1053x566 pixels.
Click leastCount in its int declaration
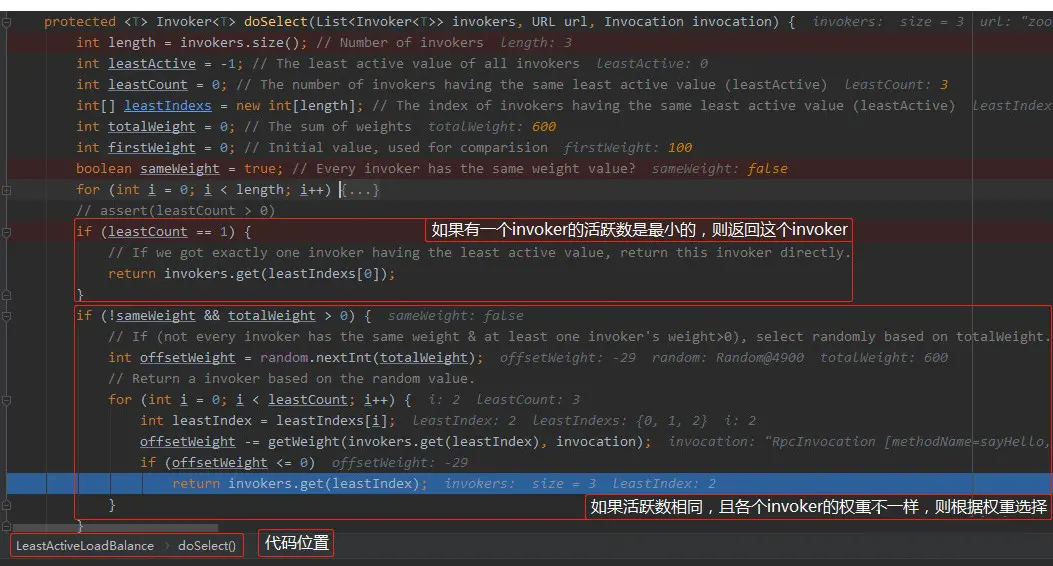(x=148, y=85)
